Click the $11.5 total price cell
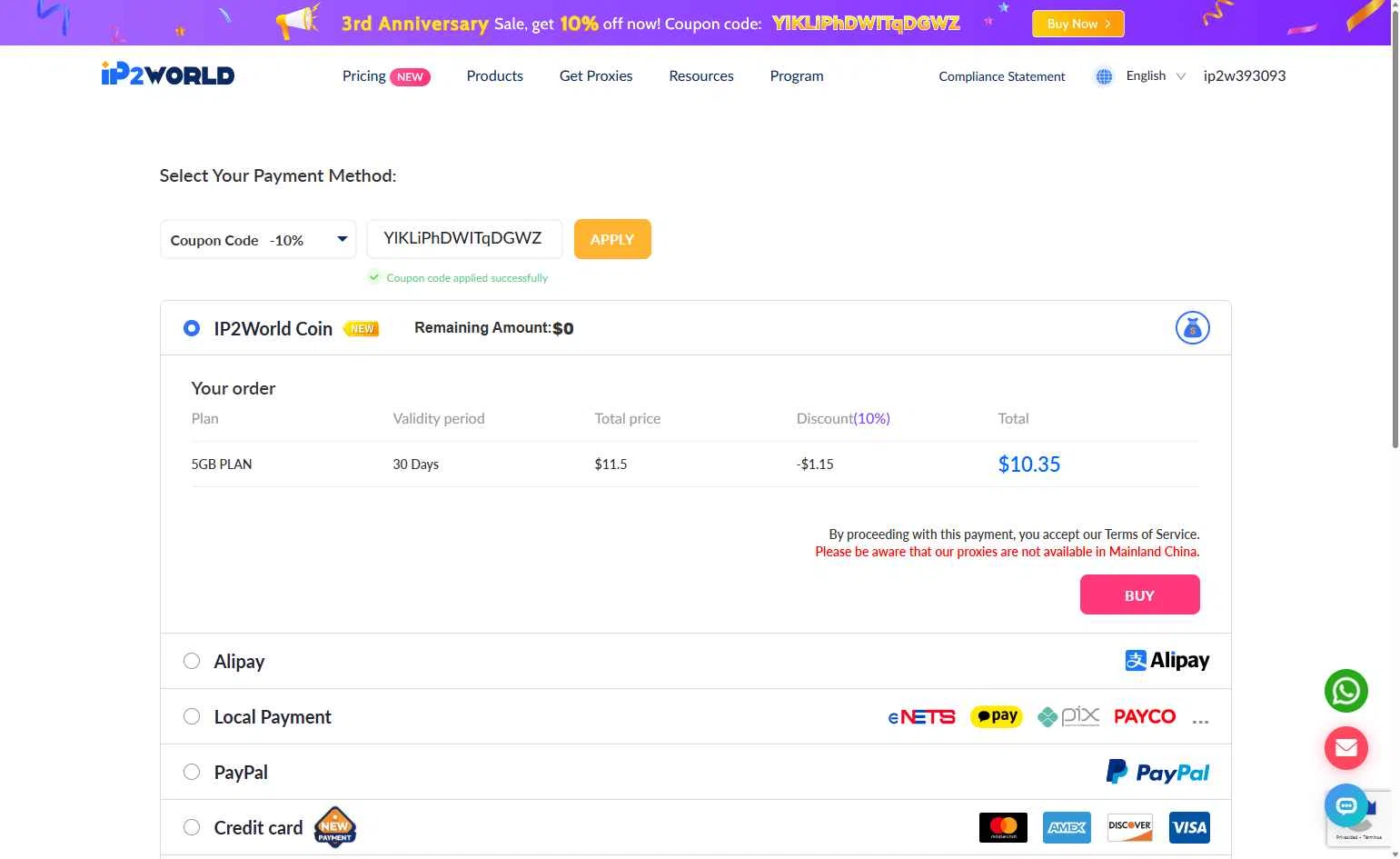 click(611, 464)
